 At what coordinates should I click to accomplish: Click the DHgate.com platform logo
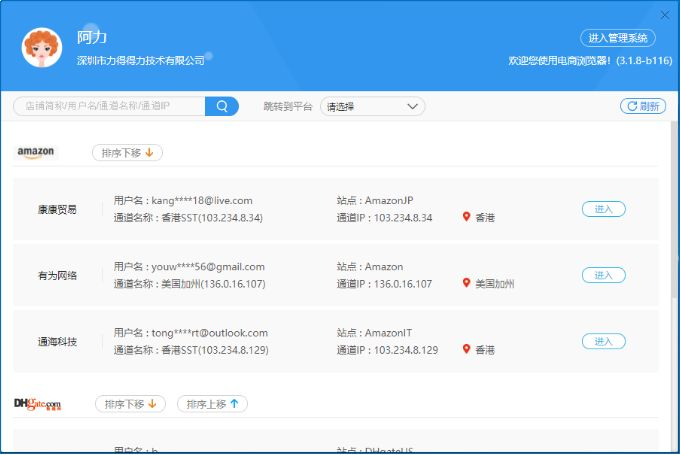[x=37, y=404]
